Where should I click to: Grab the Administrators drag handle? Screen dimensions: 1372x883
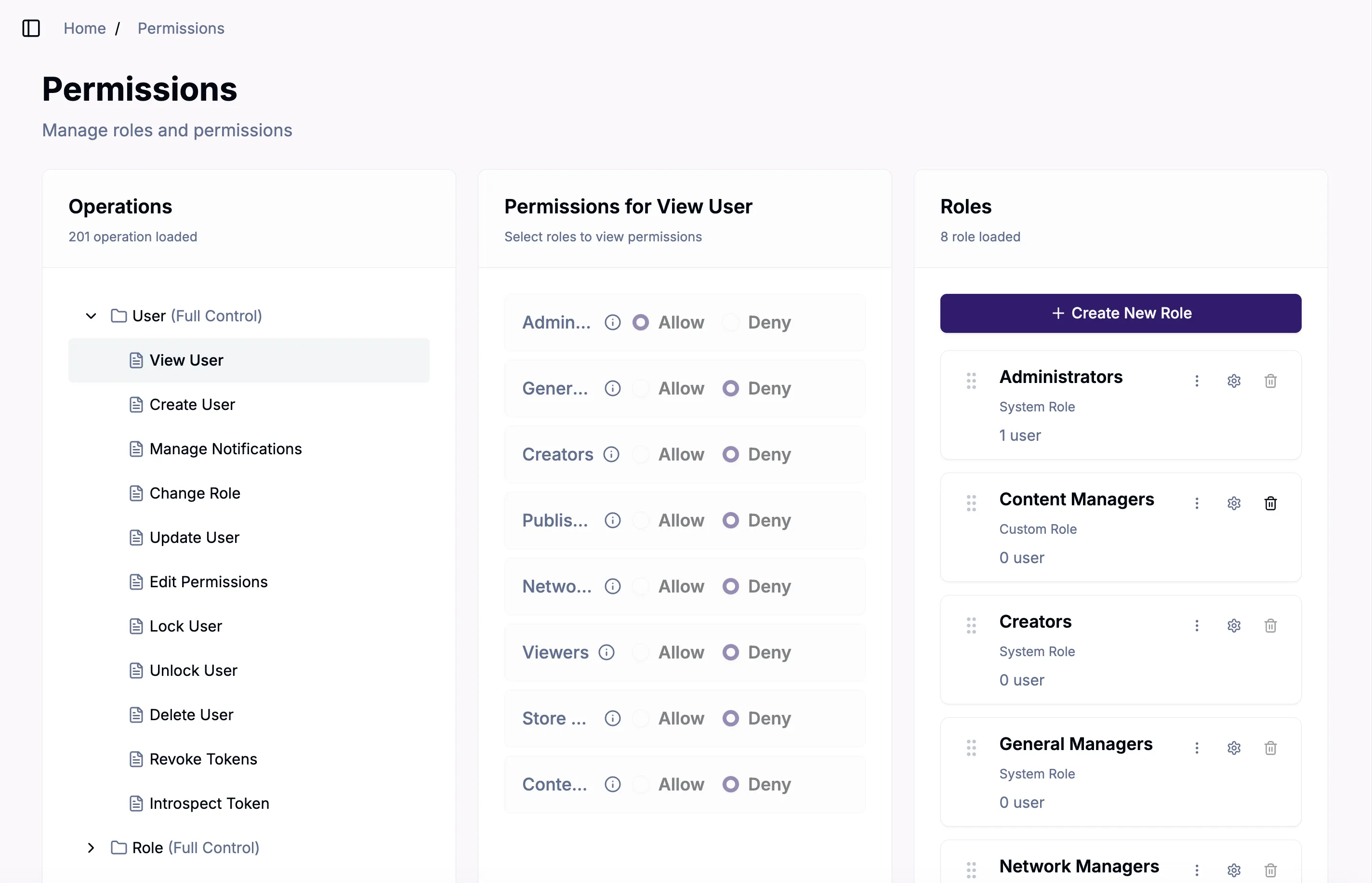[x=971, y=381]
